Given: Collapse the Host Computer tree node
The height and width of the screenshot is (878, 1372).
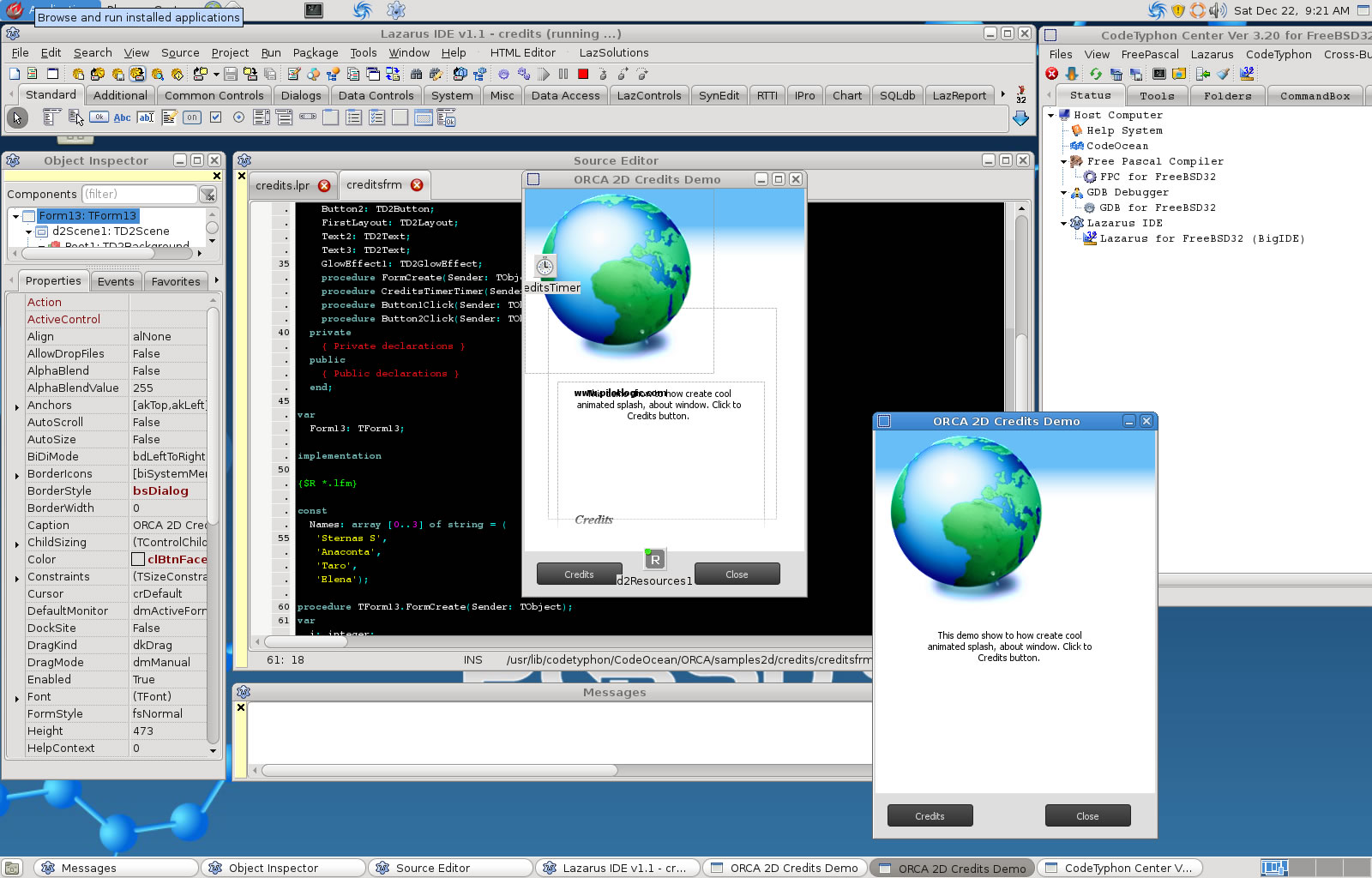Looking at the screenshot, I should (1051, 115).
